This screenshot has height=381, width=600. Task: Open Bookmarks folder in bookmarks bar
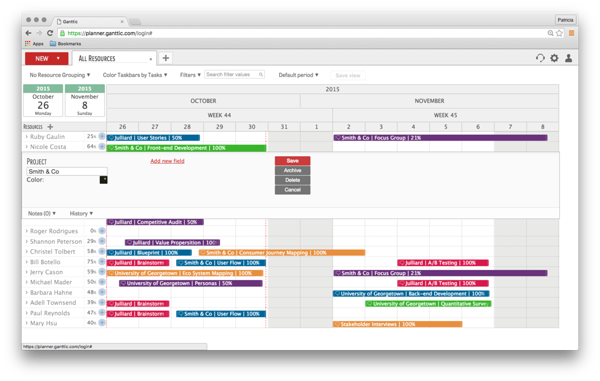pyautogui.click(x=65, y=44)
